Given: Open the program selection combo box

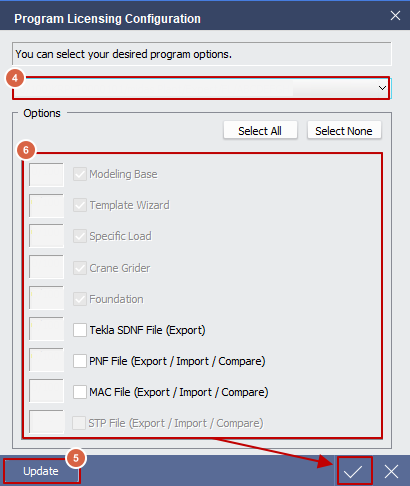Looking at the screenshot, I should (201, 88).
